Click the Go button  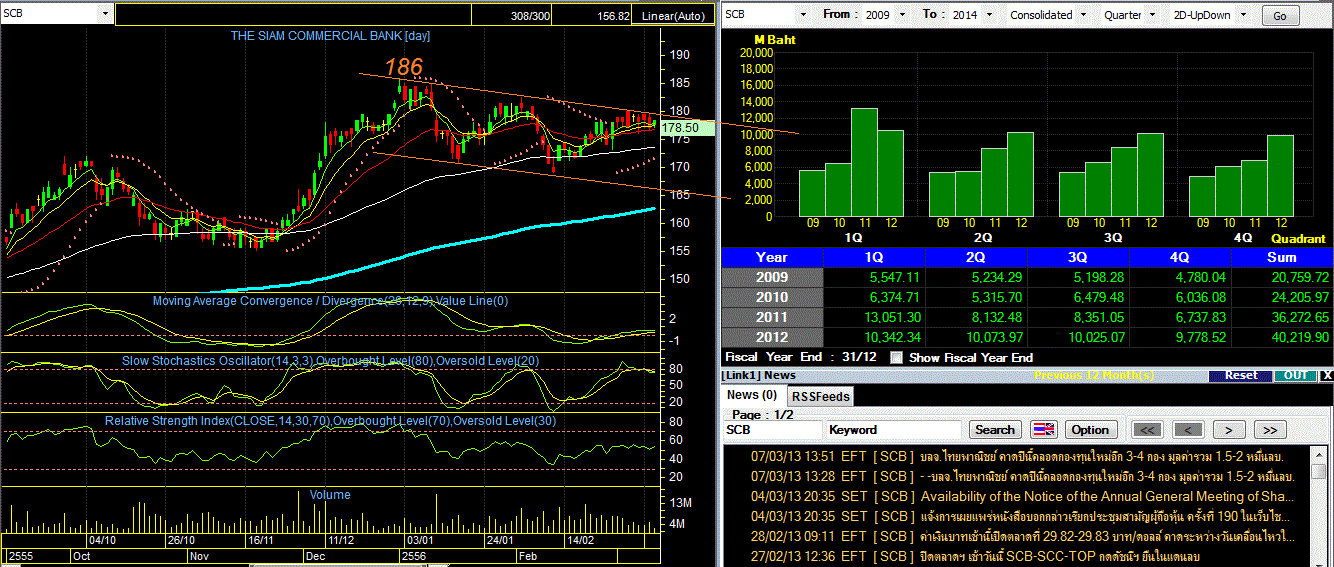point(1280,16)
